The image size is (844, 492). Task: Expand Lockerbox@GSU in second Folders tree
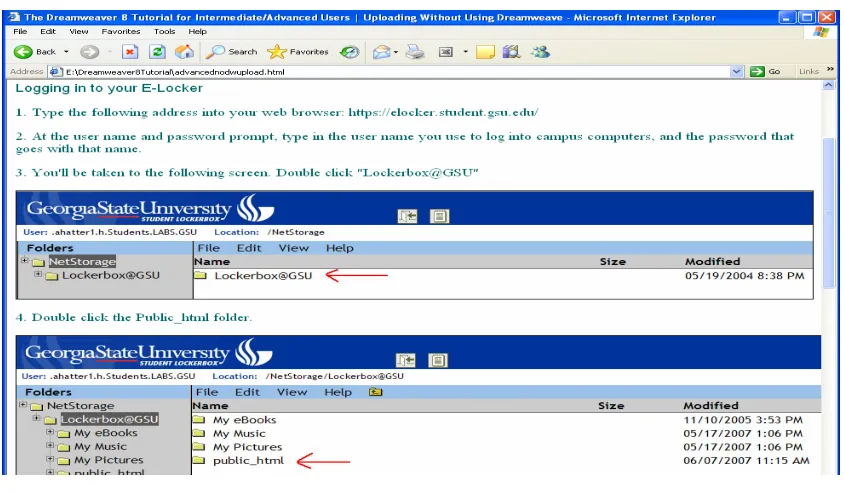point(36,418)
